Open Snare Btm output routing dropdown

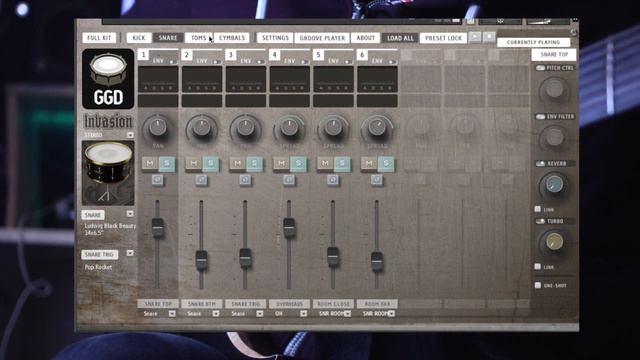216,313
